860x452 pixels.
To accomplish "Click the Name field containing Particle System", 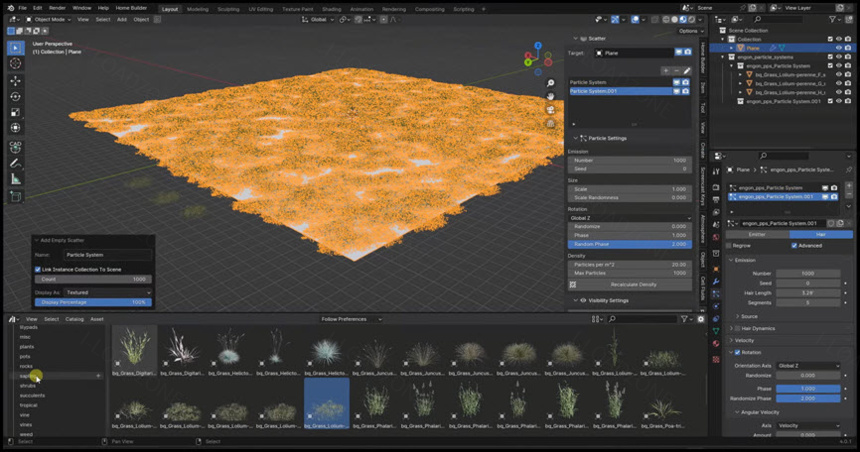I will pyautogui.click(x=108, y=255).
